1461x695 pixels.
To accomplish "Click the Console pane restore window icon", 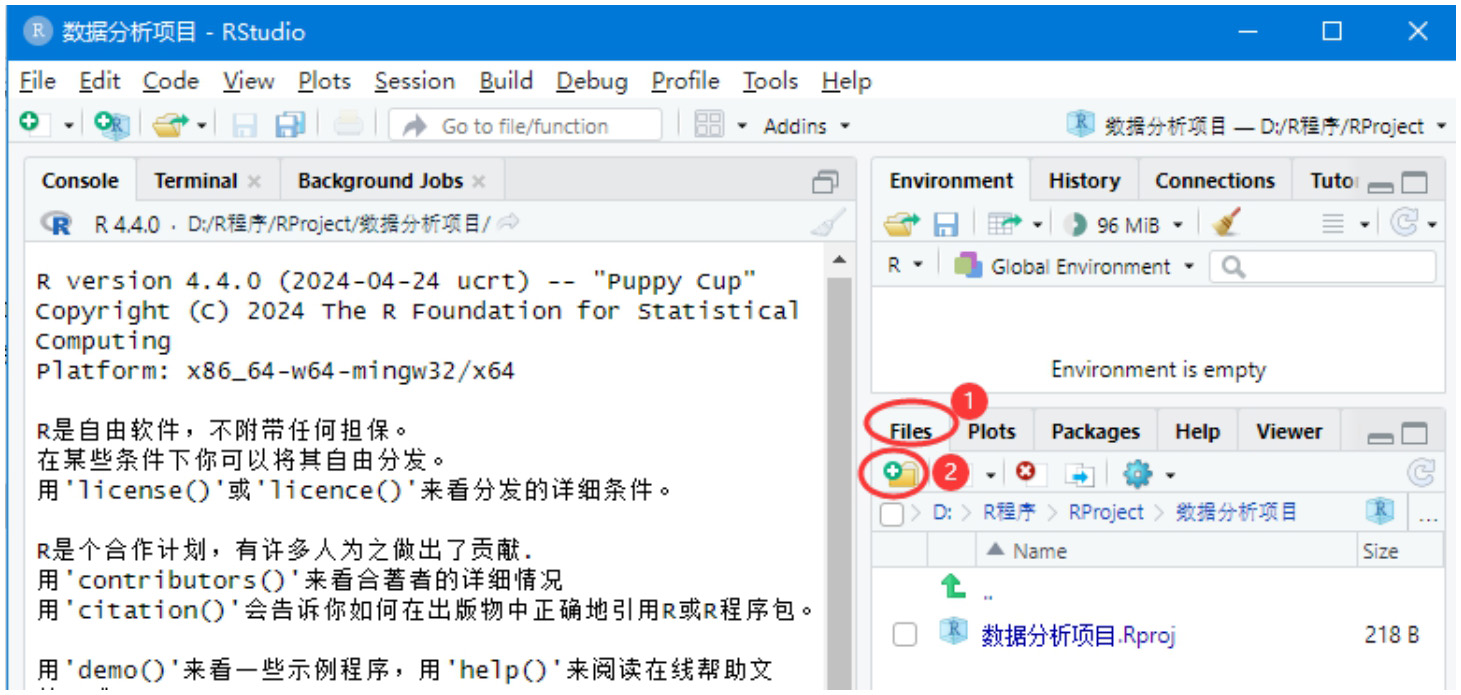I will [x=825, y=182].
